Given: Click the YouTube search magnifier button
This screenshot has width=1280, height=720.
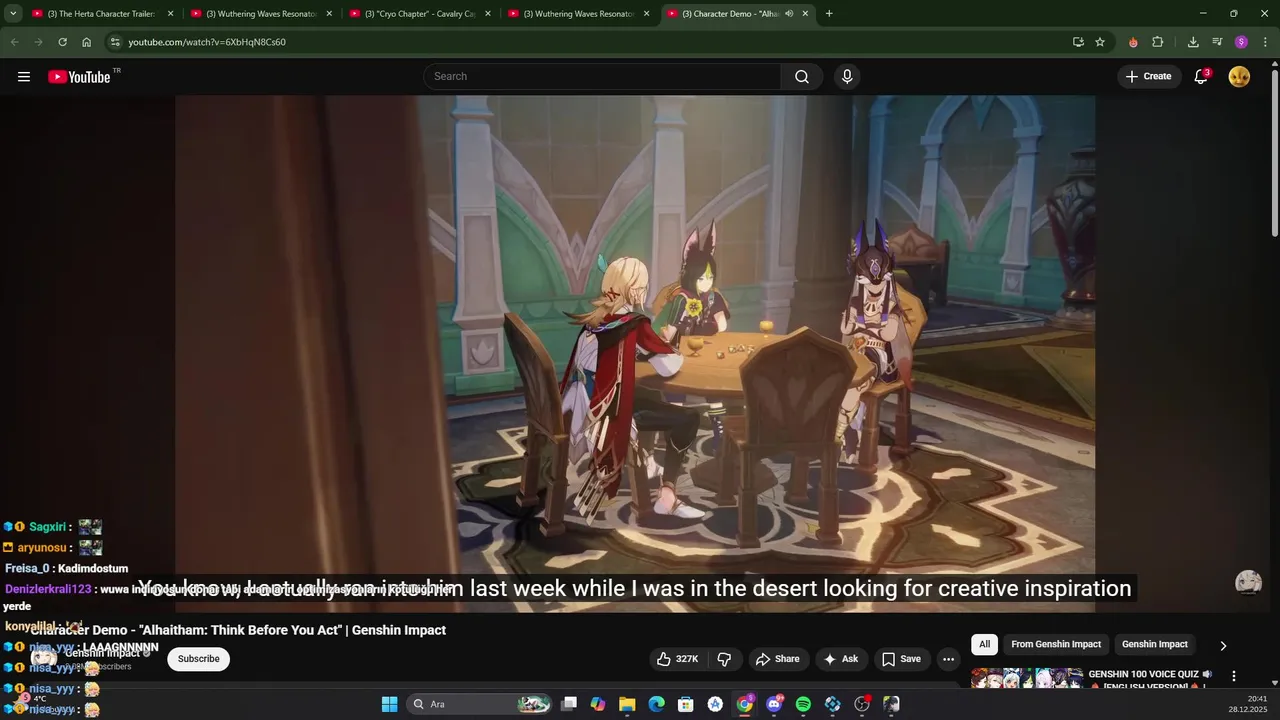Looking at the screenshot, I should pyautogui.click(x=802, y=77).
